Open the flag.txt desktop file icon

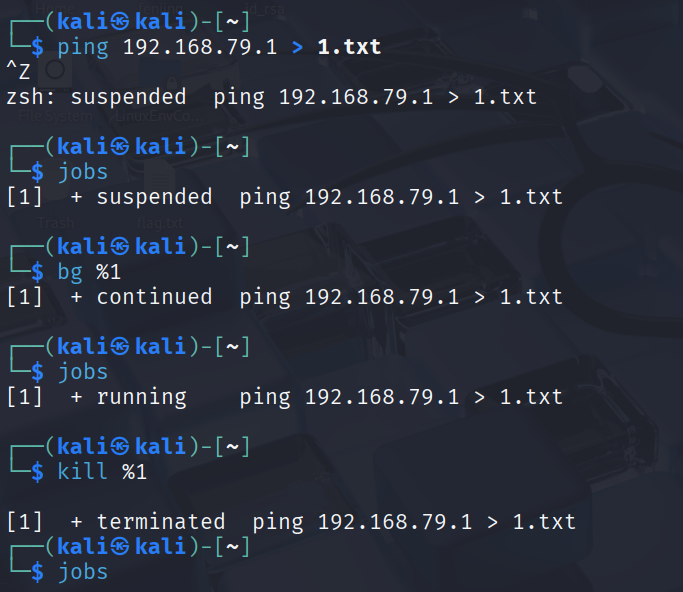point(160,222)
